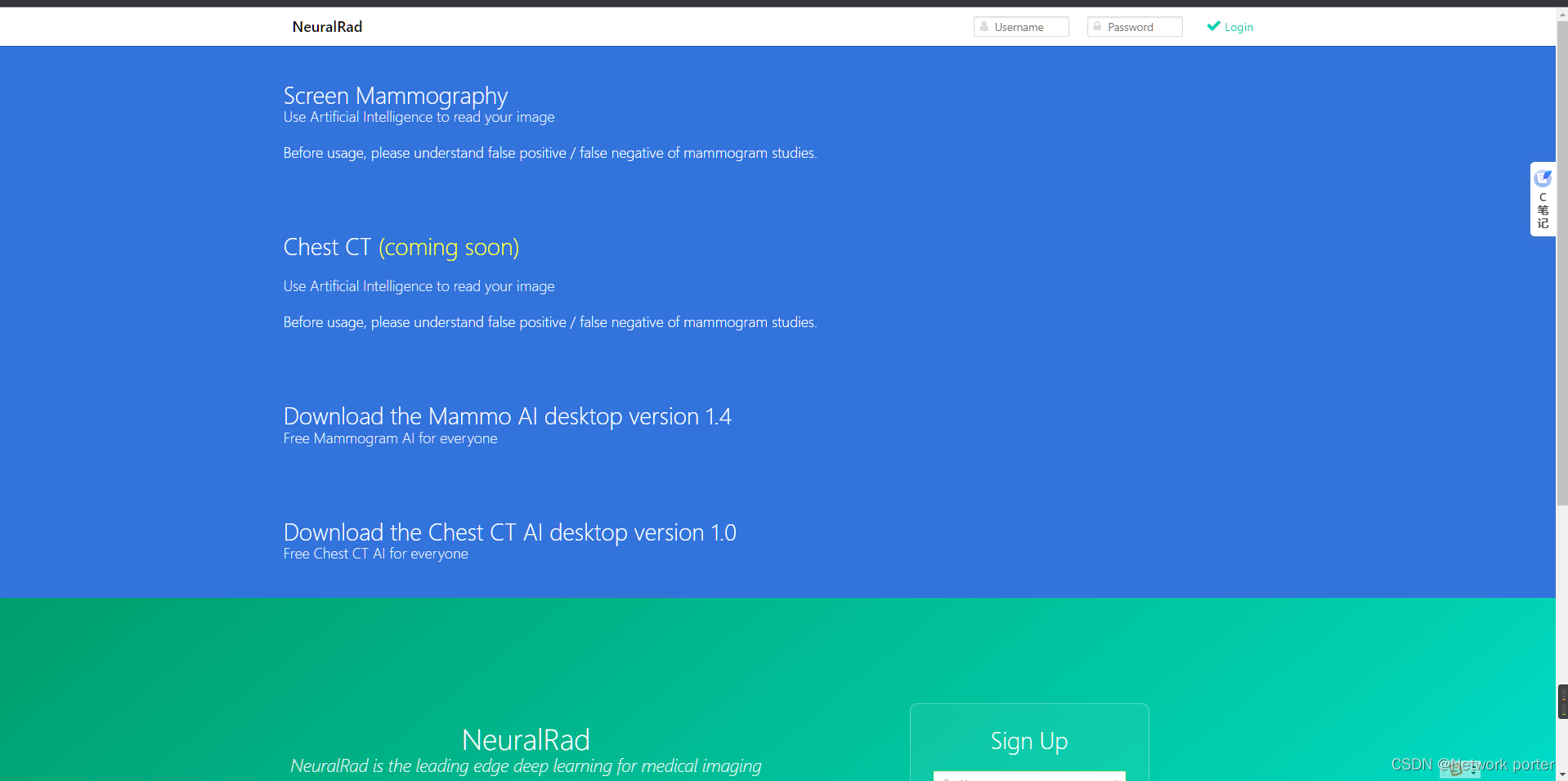1568x781 pixels.
Task: Download the Mammo AI desktop version 1.4
Action: [x=507, y=416]
